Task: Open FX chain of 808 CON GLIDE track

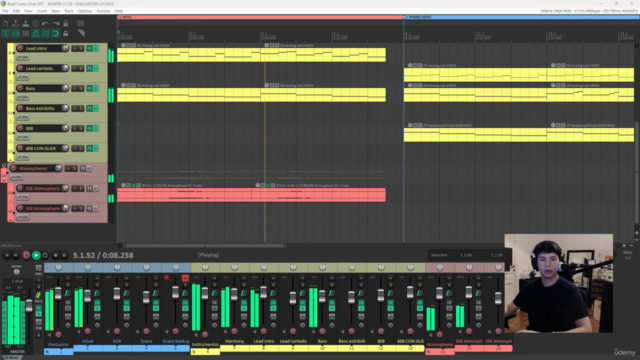Action: click(89, 149)
